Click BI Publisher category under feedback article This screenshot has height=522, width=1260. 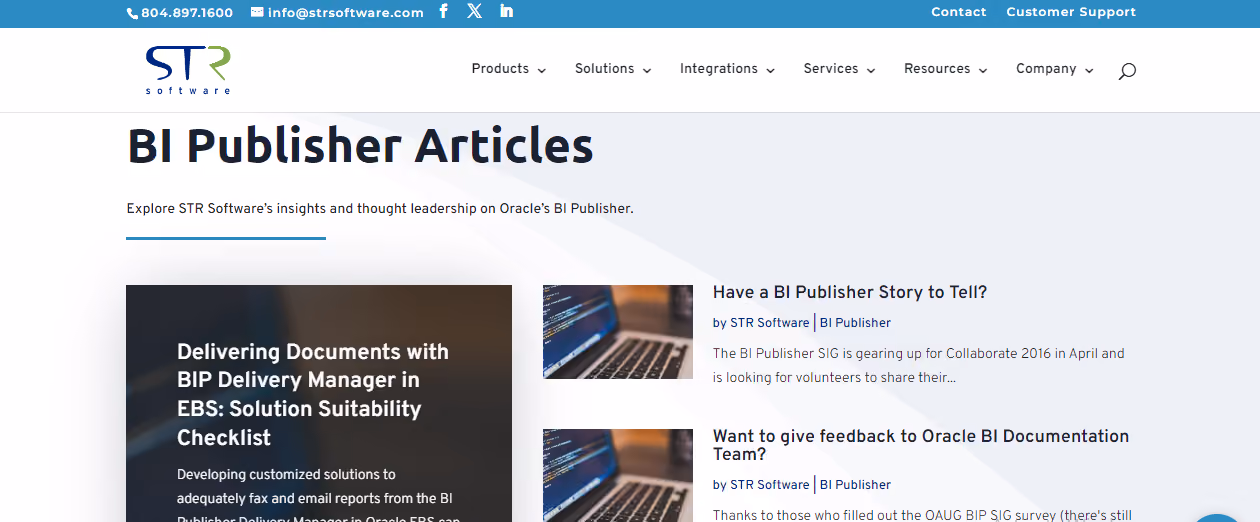click(x=855, y=485)
